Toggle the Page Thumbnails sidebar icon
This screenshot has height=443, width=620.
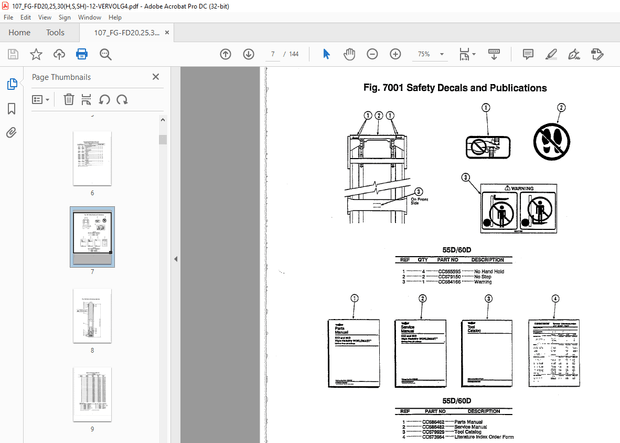coord(12,84)
